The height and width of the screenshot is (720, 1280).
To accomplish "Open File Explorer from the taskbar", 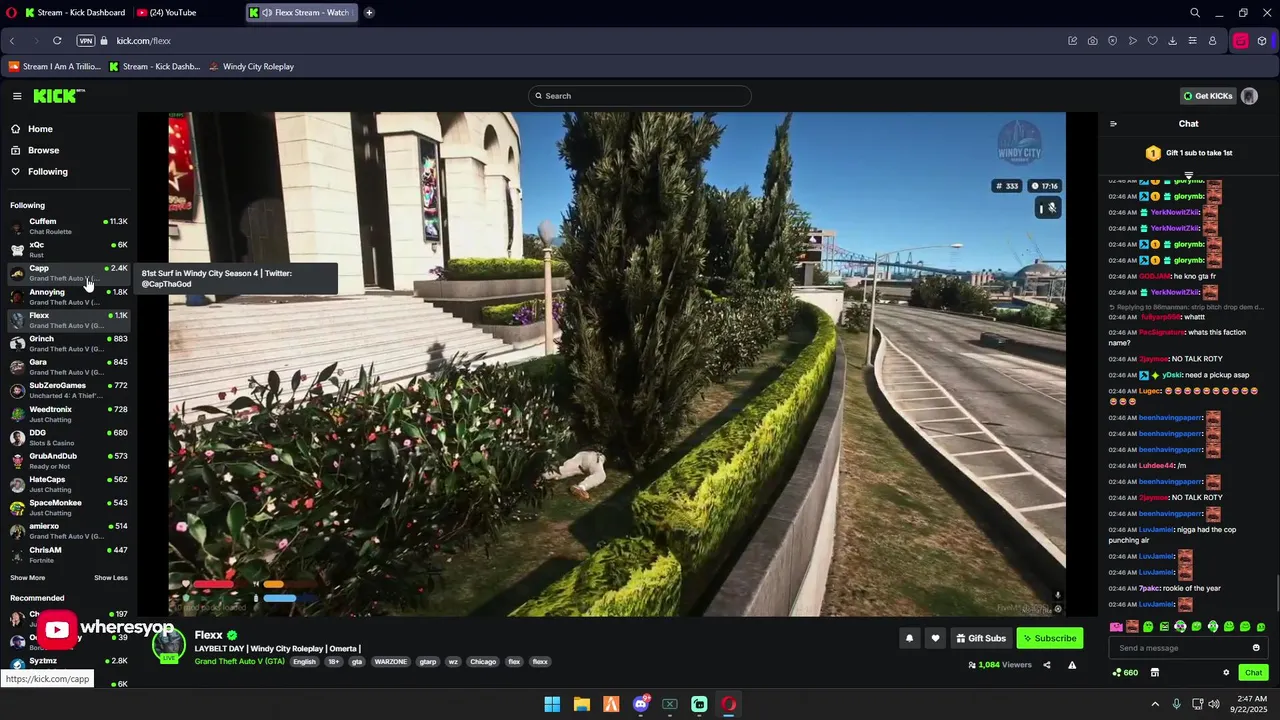I will coord(581,704).
